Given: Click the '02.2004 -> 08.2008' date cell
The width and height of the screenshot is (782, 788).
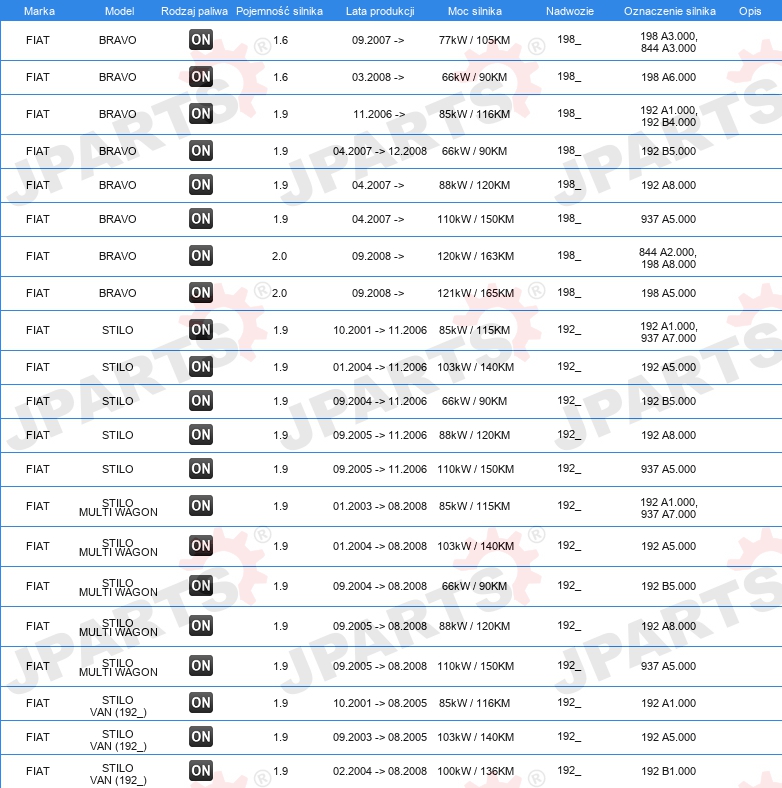Looking at the screenshot, I should click(x=380, y=771).
